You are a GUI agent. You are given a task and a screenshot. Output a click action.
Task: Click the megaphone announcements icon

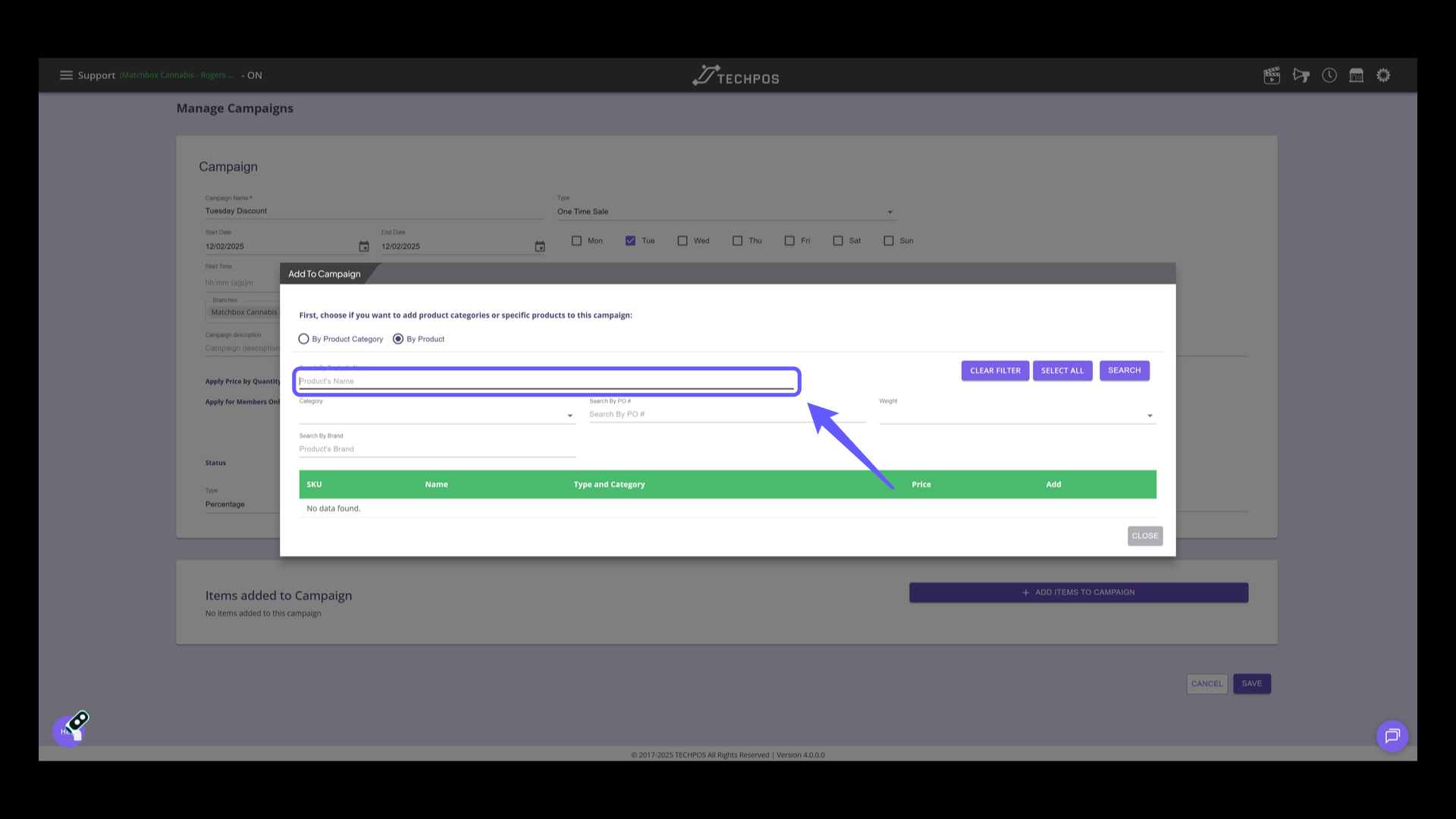[x=1301, y=75]
